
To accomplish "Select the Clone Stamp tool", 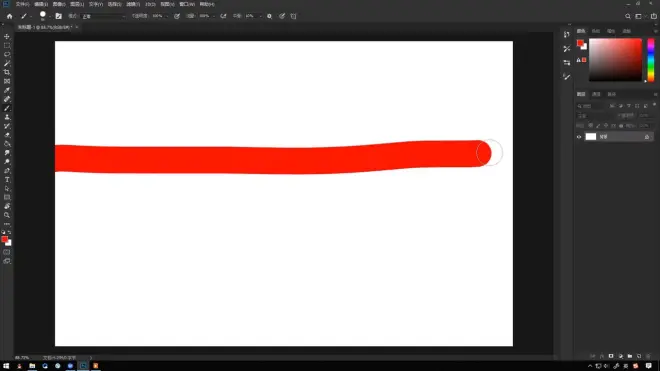I will pyautogui.click(x=7, y=117).
